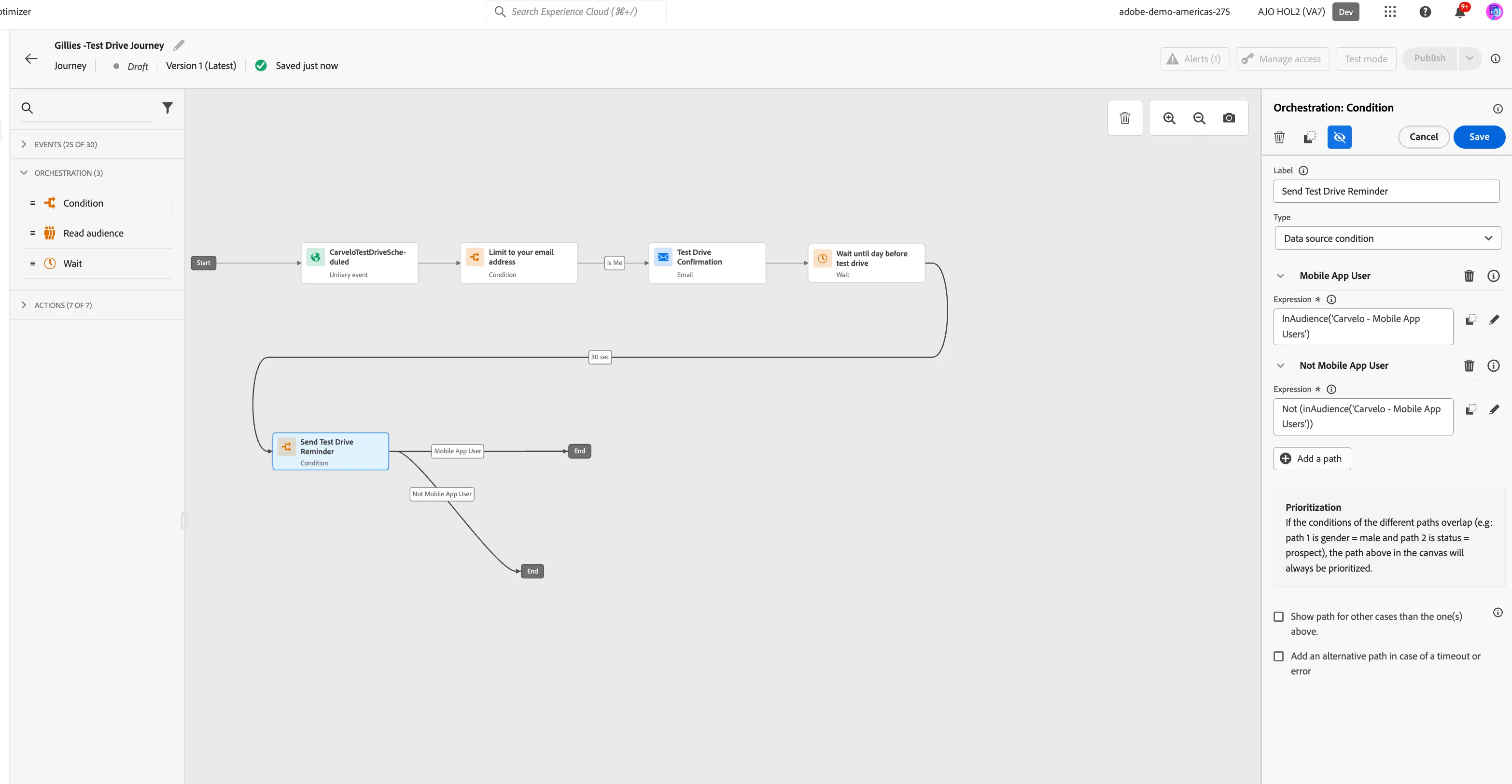Delete the Not Mobile App User path

(x=1469, y=365)
